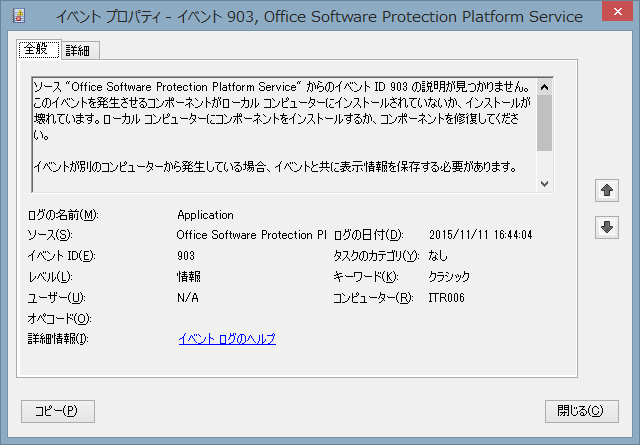Click the タスクのカテゴリ(Y): label

click(376, 256)
